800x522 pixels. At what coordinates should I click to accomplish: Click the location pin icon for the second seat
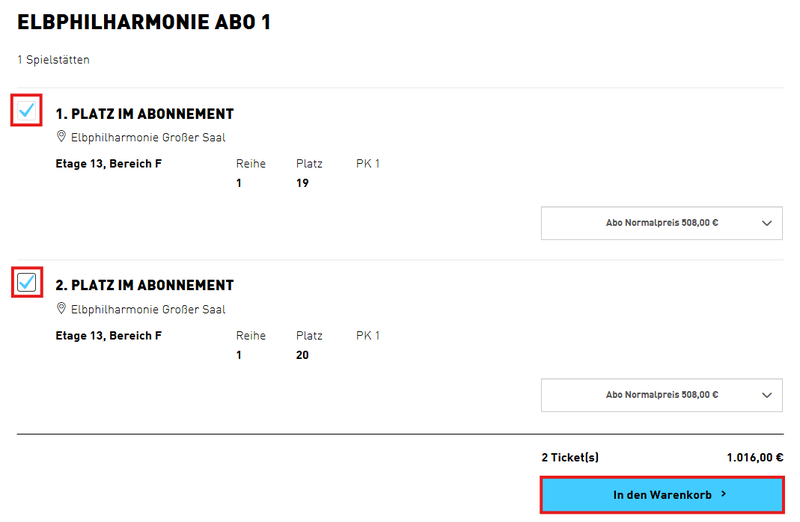coord(61,309)
